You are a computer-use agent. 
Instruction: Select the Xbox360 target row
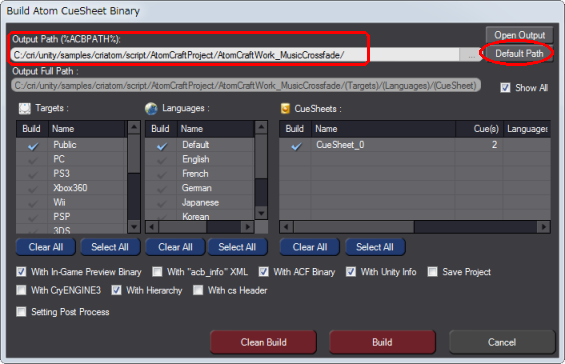point(71,188)
